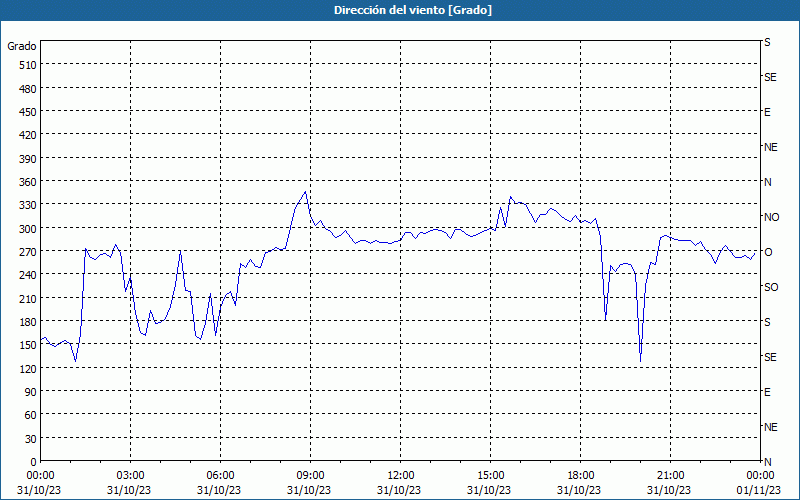This screenshot has width=800, height=500.
Task: Click the 360 y-axis label
Action: click(x=28, y=182)
